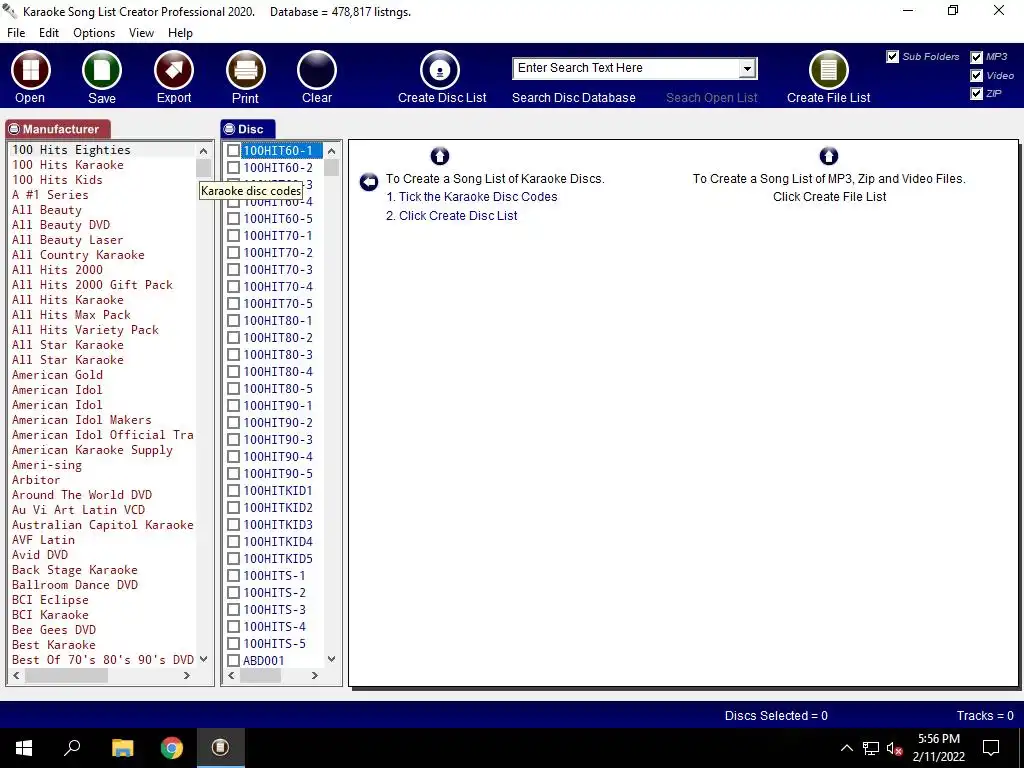Tick the 100HIT60-1 disc checkbox

[x=233, y=151]
